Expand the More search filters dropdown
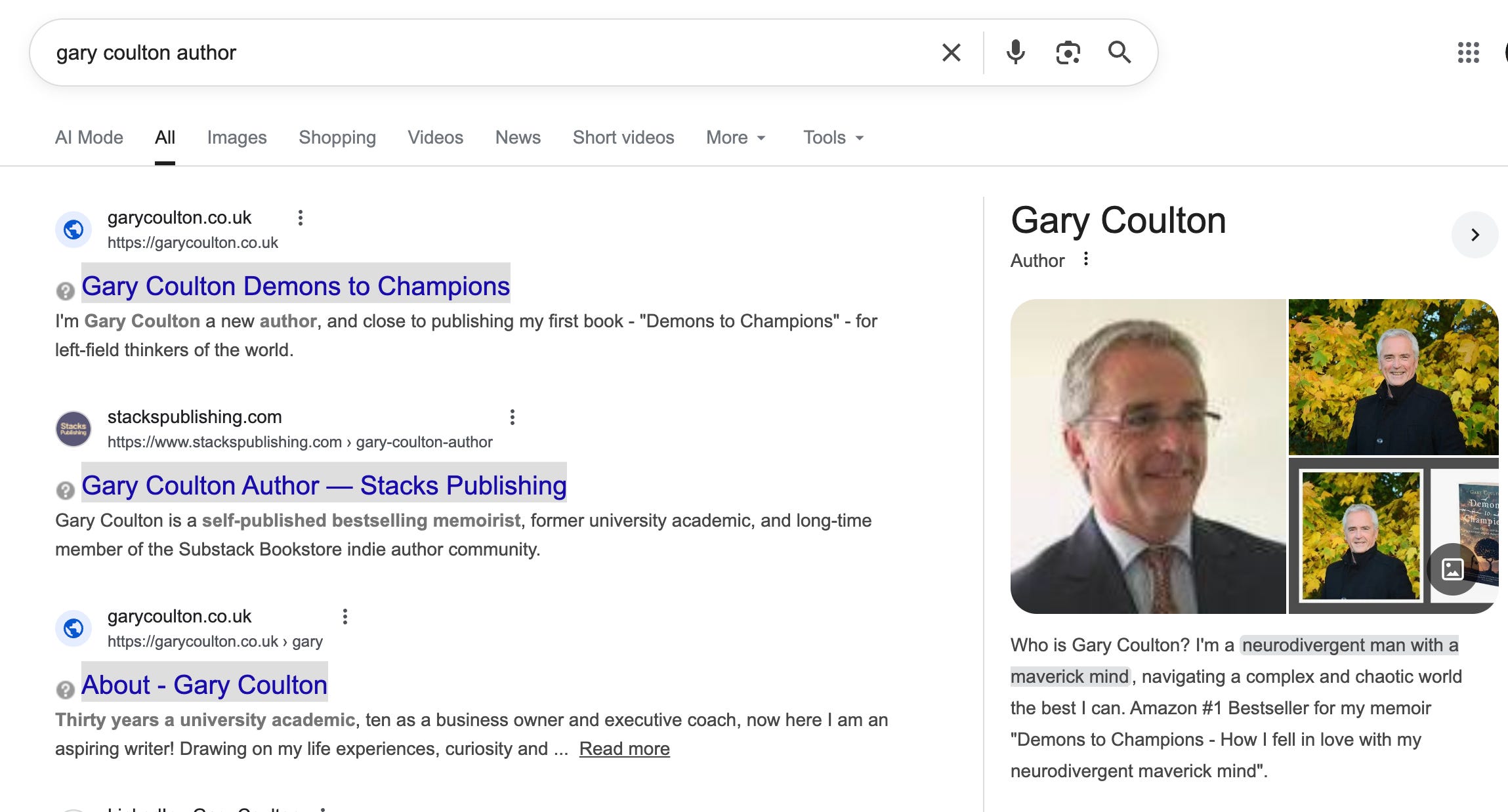Image resolution: width=1508 pixels, height=812 pixels. 736,138
